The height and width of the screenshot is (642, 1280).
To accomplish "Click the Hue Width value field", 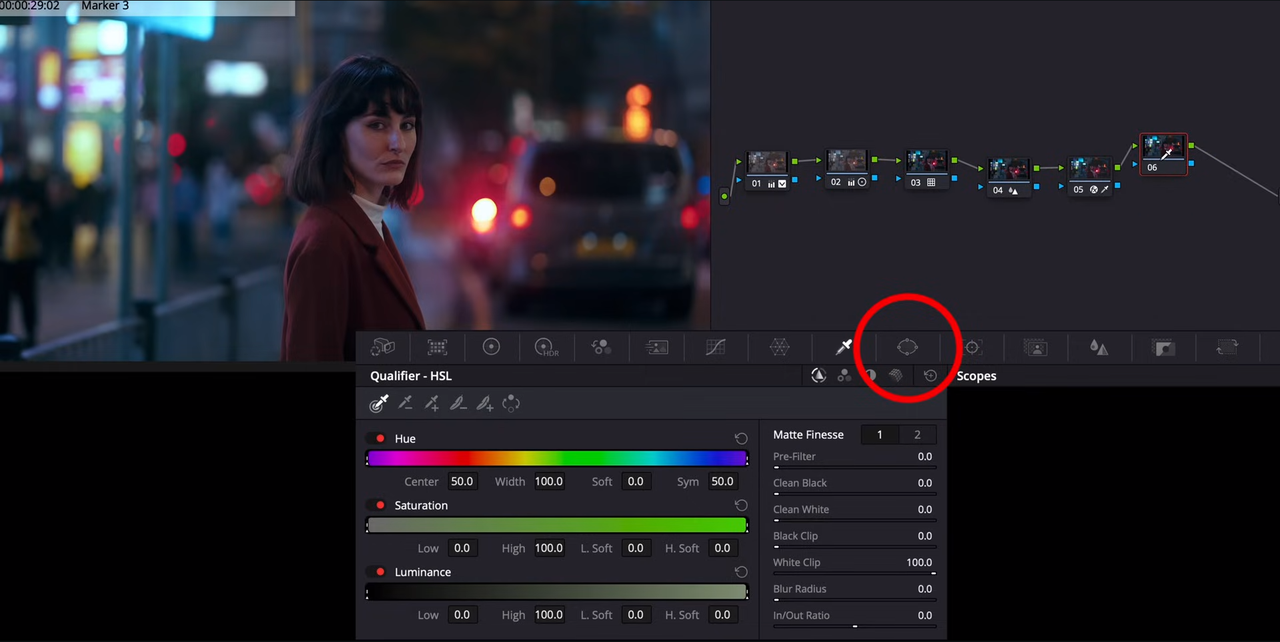I will pos(549,482).
